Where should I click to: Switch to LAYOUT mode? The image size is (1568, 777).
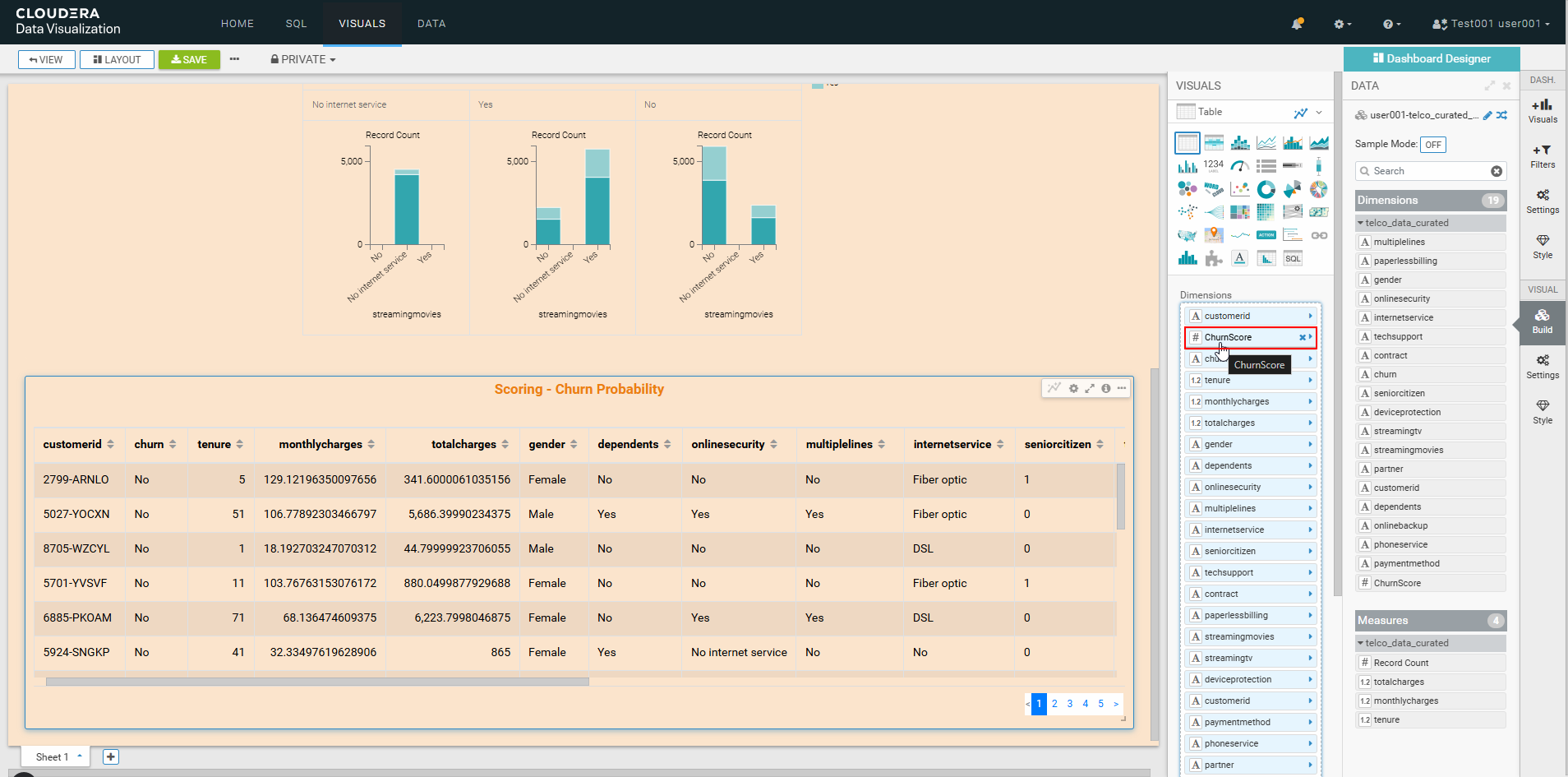(x=117, y=59)
